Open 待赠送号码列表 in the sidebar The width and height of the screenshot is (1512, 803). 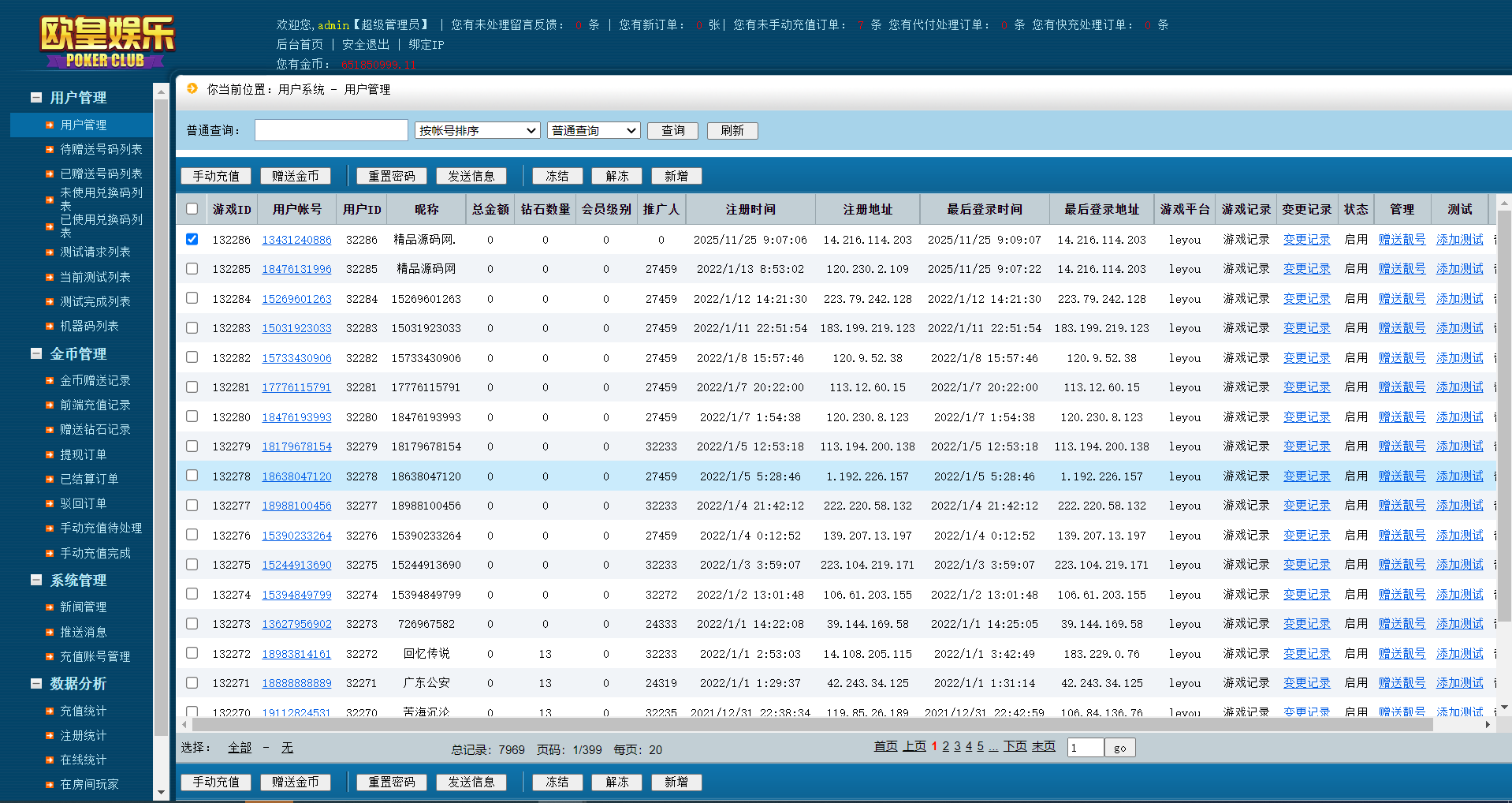click(101, 149)
